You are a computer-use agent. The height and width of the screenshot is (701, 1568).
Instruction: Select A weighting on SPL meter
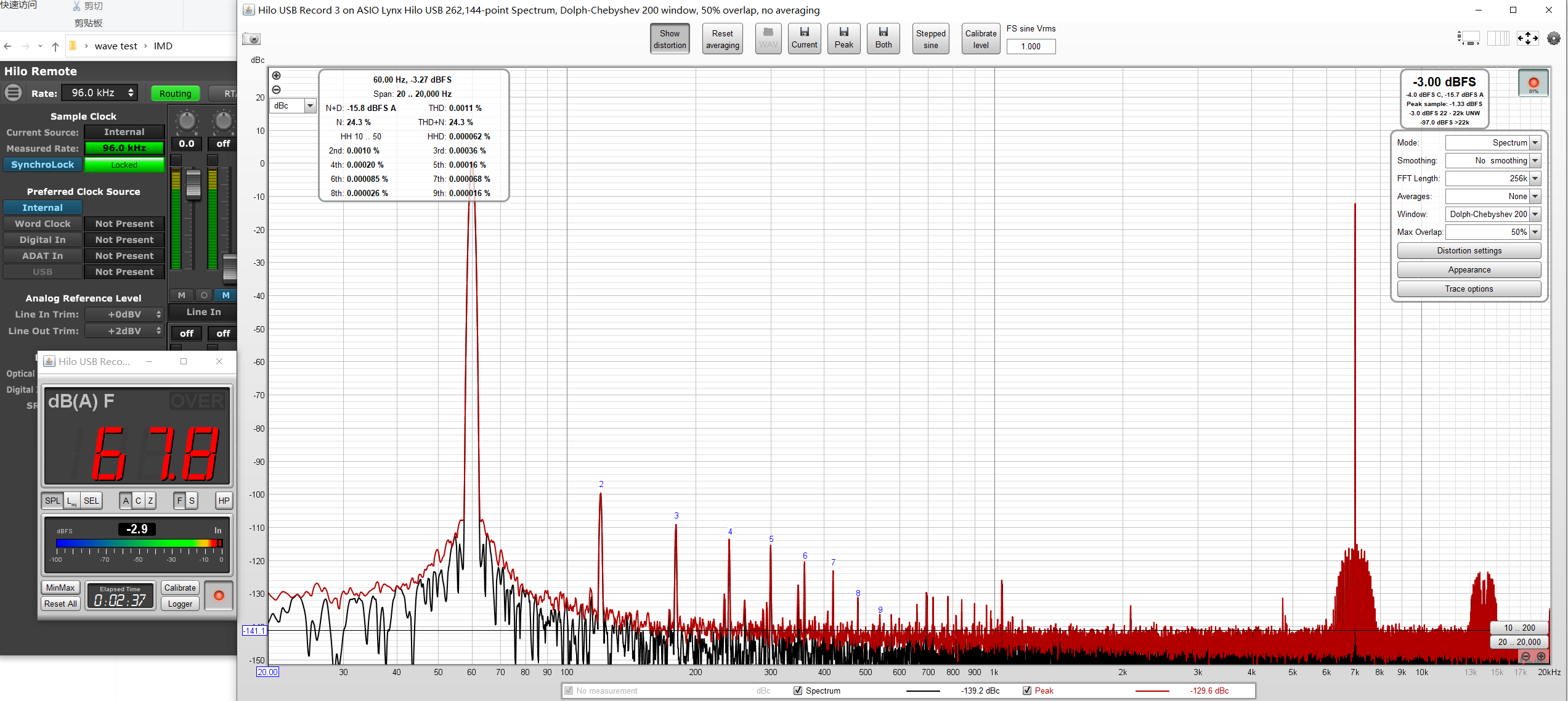coord(126,501)
